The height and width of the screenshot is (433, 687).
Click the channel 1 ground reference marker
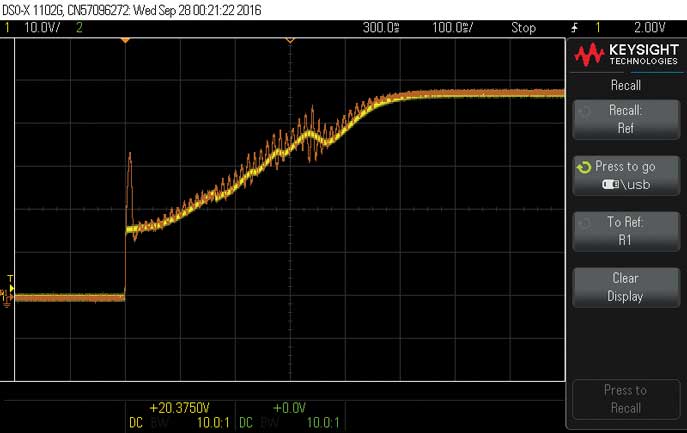pyautogui.click(x=9, y=299)
